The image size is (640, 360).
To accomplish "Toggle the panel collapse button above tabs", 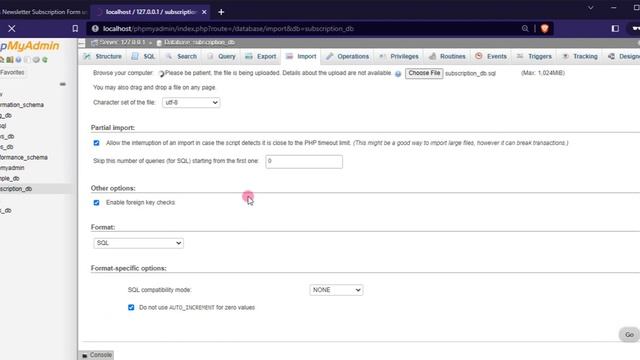I will tap(82, 43).
